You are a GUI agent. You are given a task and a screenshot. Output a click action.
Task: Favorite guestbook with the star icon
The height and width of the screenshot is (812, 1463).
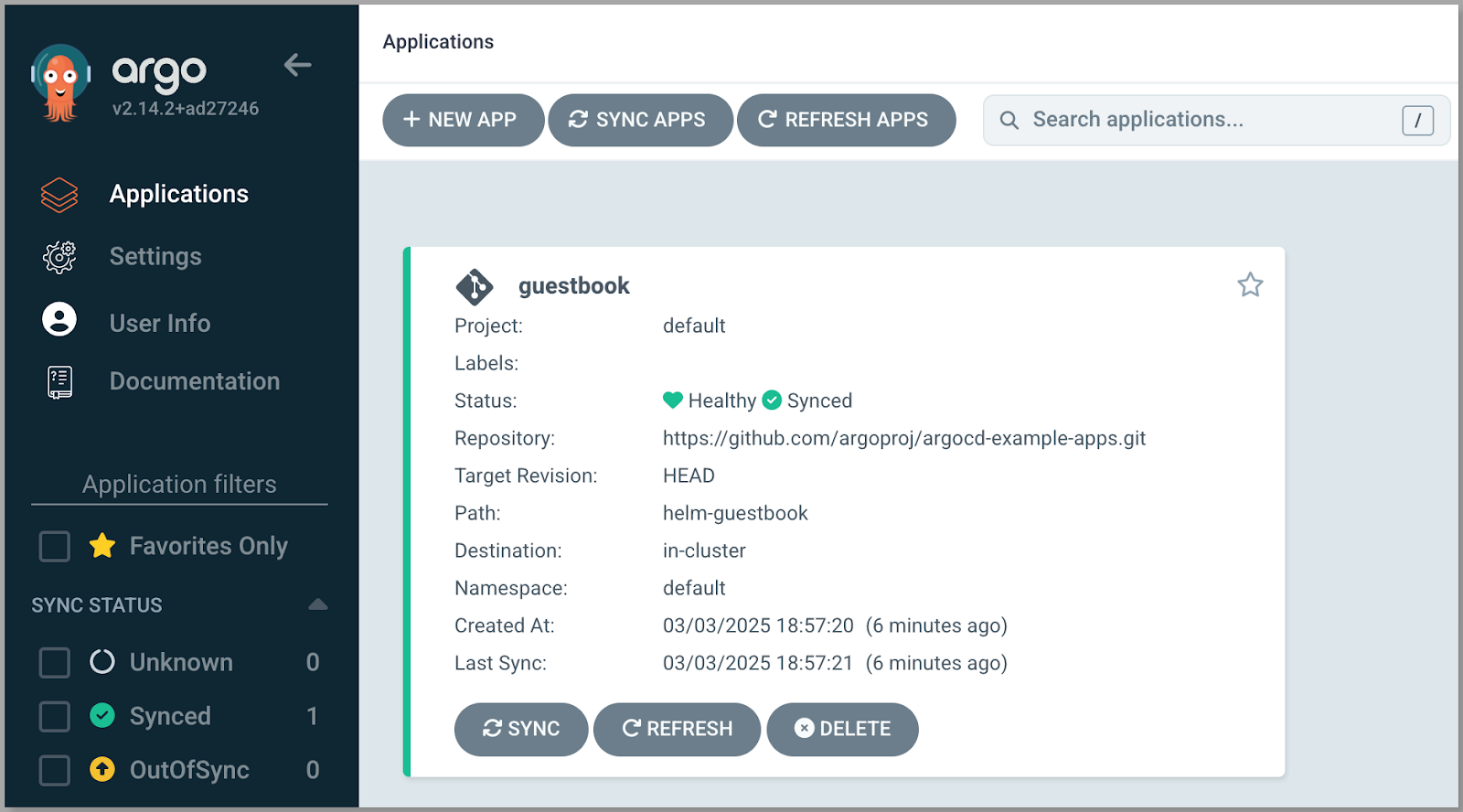pos(1250,285)
